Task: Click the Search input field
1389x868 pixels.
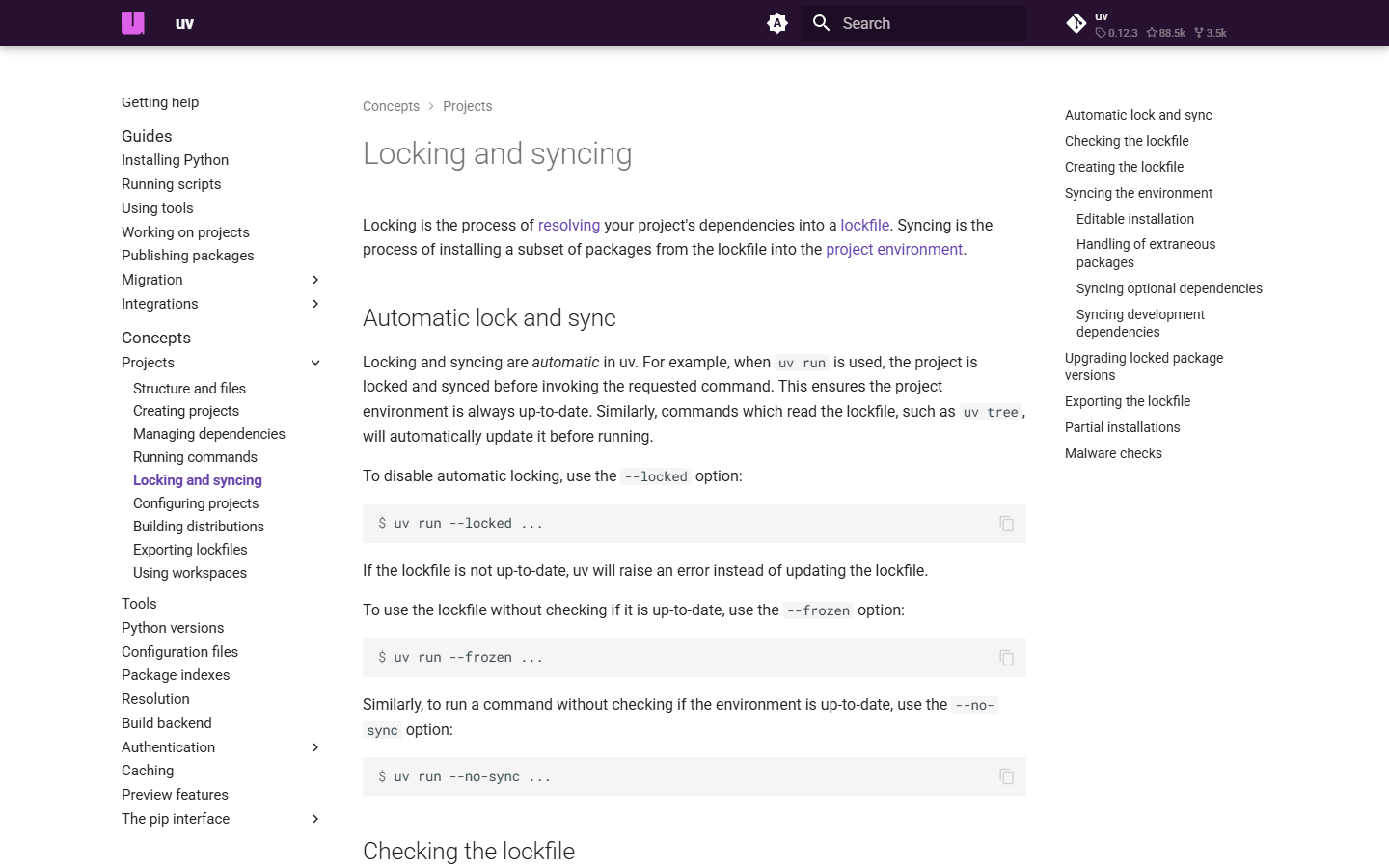Action: click(x=913, y=23)
